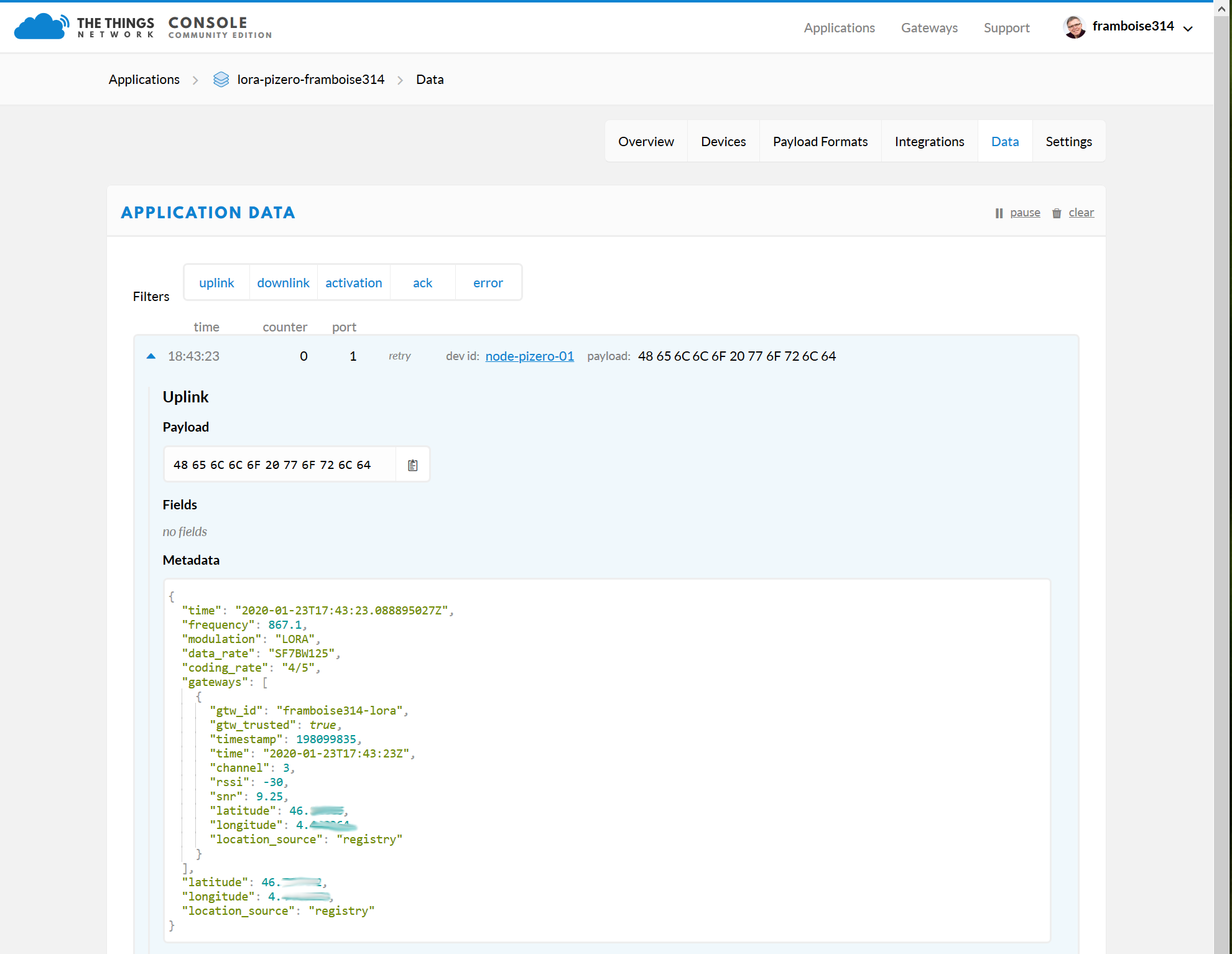Switch to the Devices tab
Viewport: 1232px width, 954px height.
[x=723, y=142]
